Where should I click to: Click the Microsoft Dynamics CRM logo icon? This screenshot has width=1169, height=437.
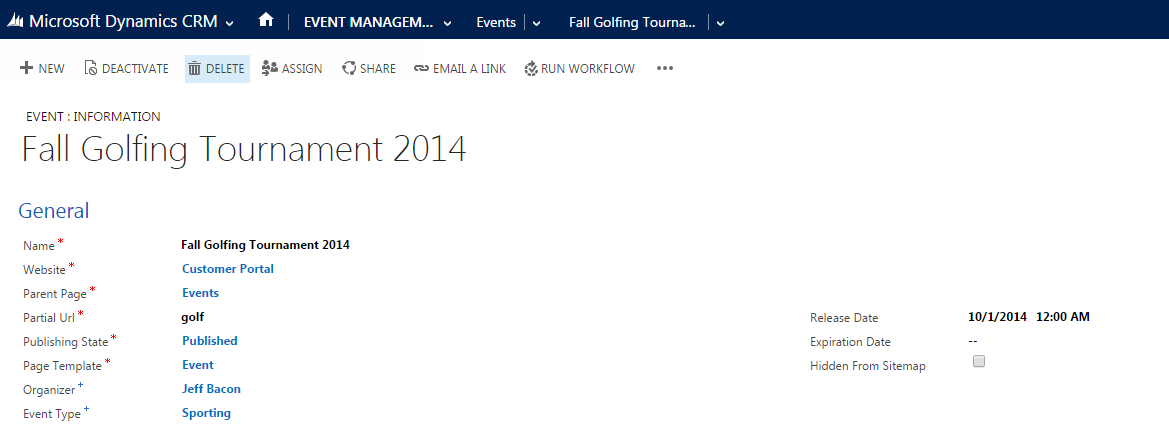[16, 22]
